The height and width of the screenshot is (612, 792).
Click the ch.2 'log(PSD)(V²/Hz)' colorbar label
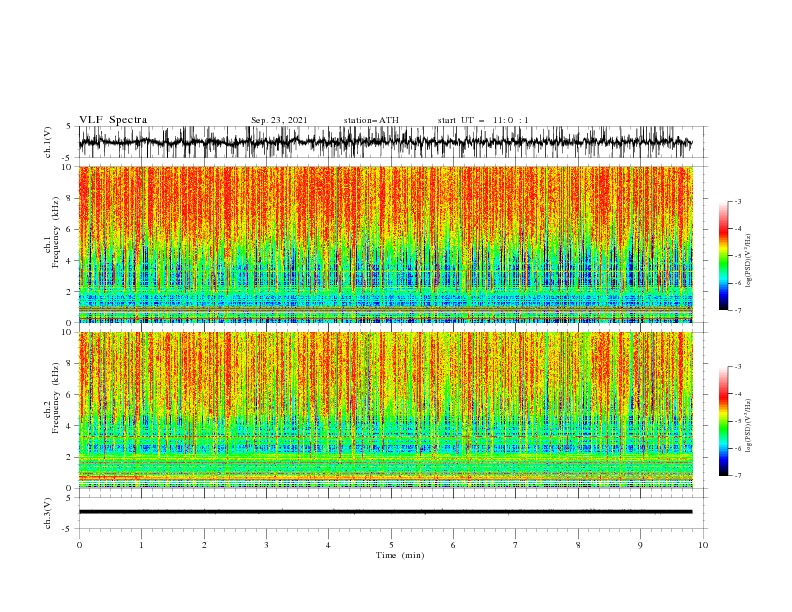pyautogui.click(x=748, y=426)
